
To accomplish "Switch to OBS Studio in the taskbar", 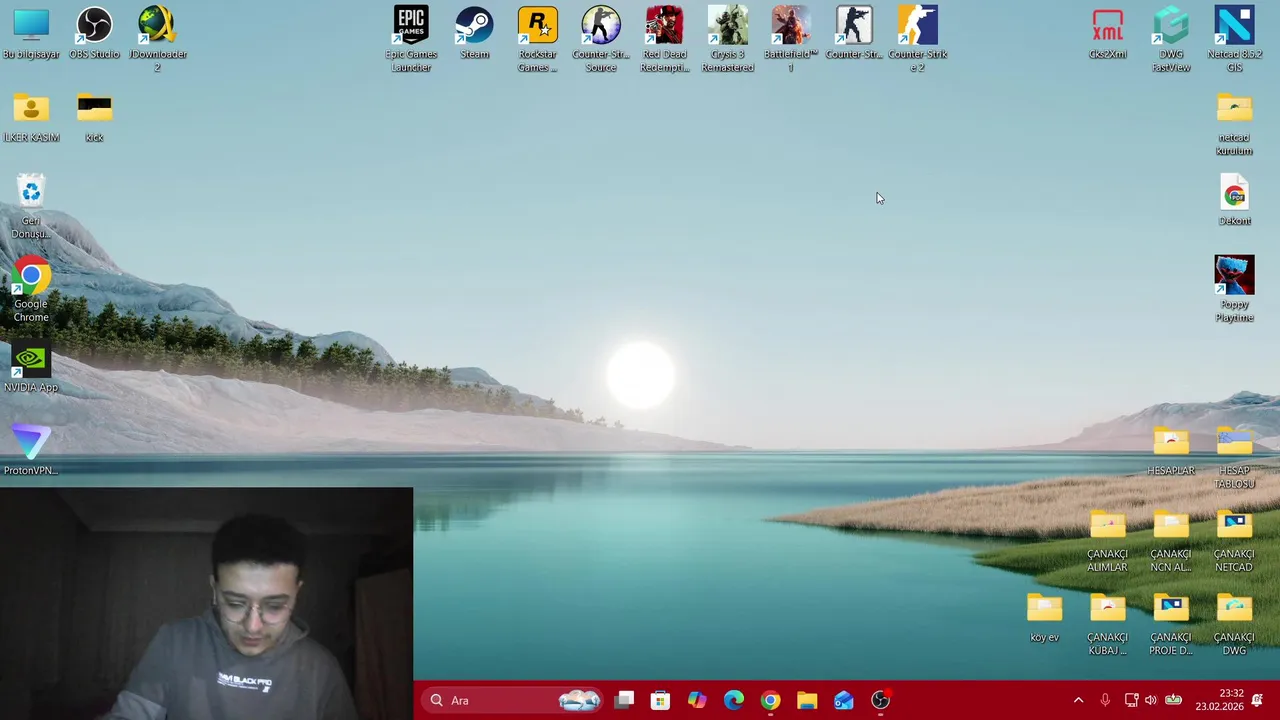I will (880, 700).
